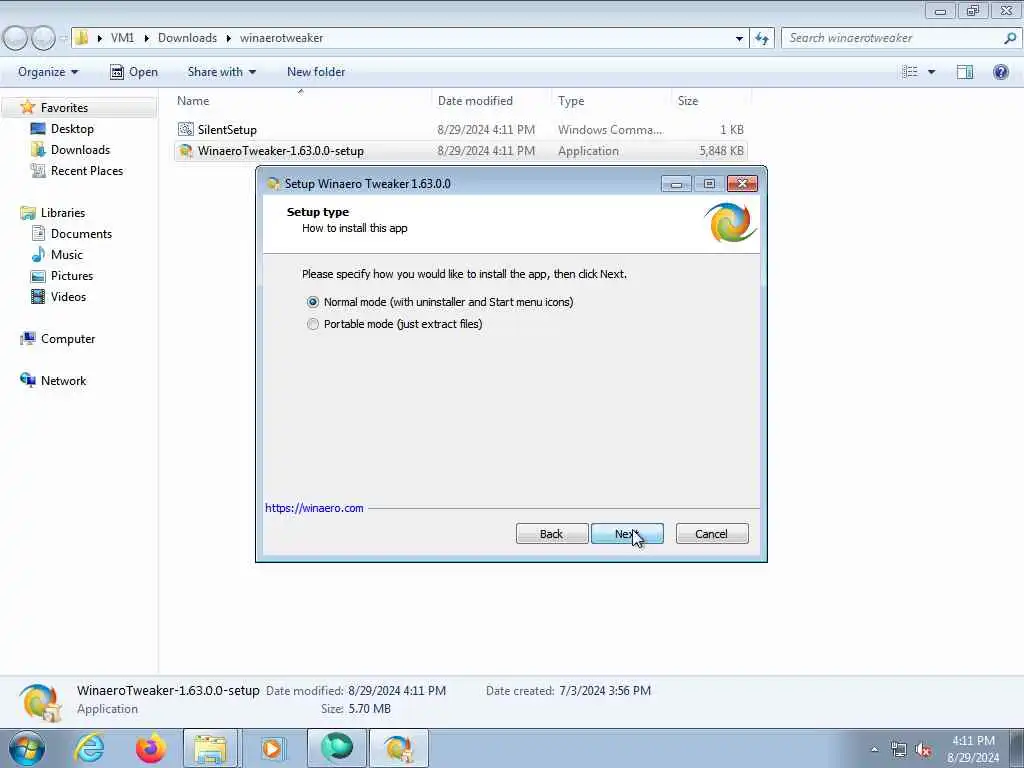Image resolution: width=1024 pixels, height=768 pixels.
Task: Show hidden tray icons arrow
Action: [874, 749]
